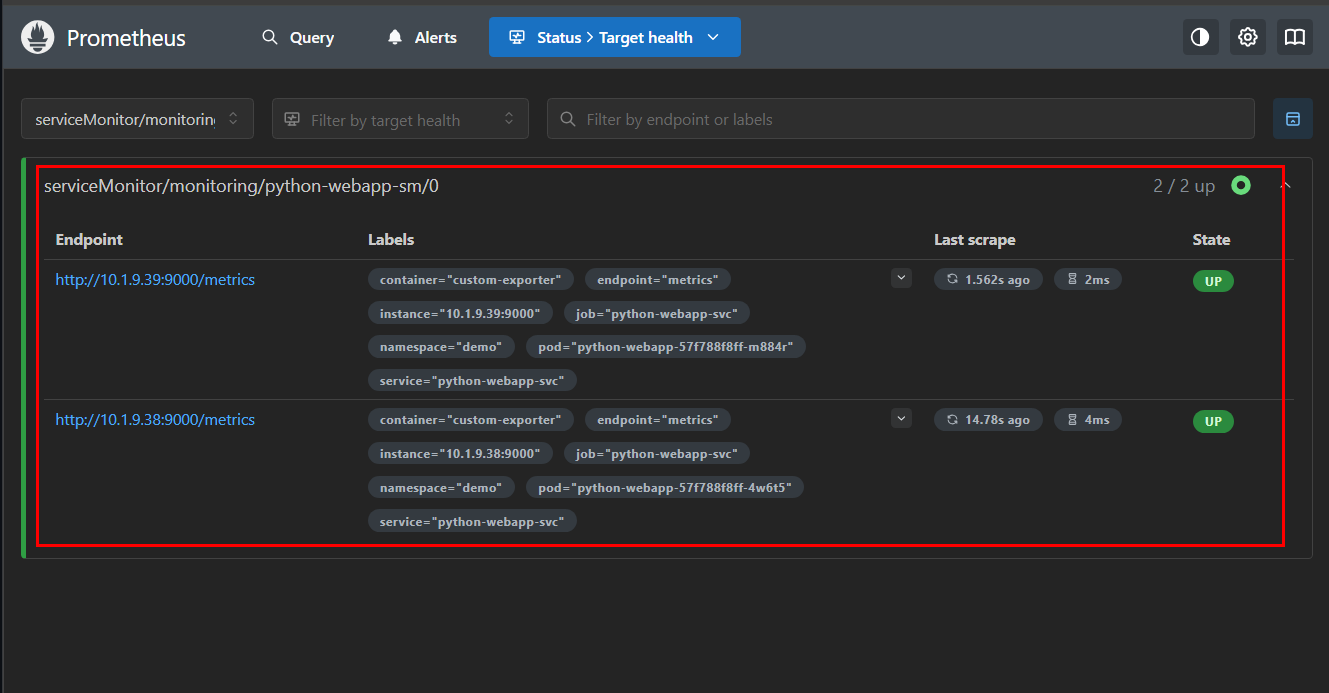
Task: Focus the Filter by endpoint or labels field
Action: pyautogui.click(x=901, y=119)
